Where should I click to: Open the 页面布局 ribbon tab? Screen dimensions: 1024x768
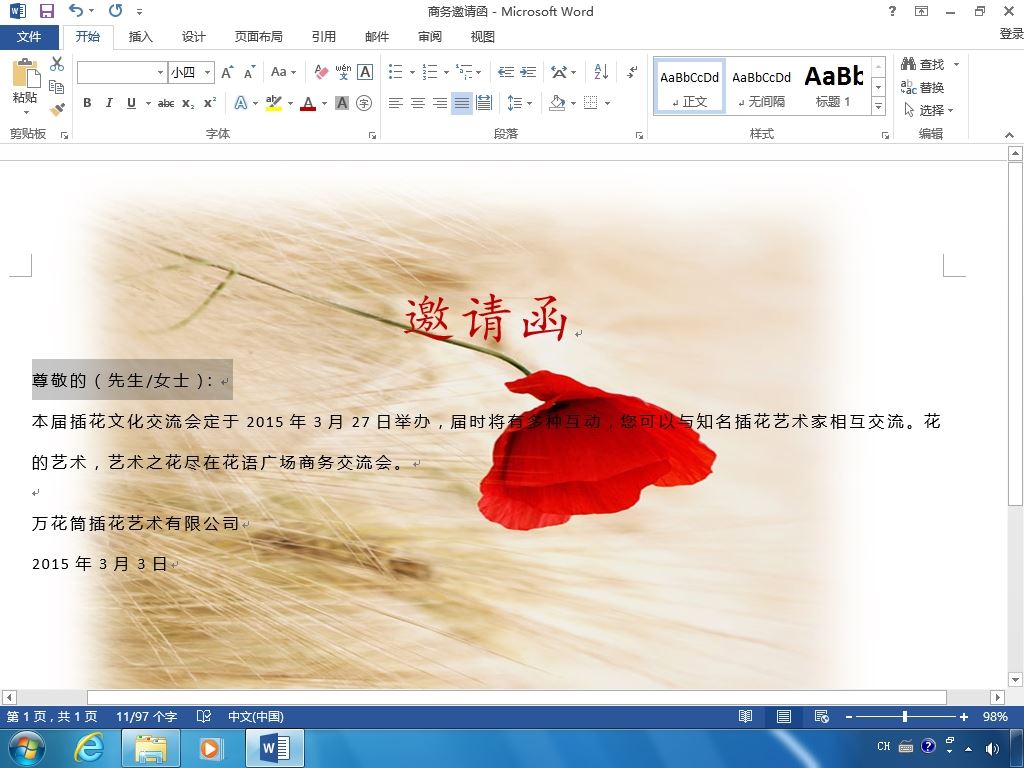(259, 37)
